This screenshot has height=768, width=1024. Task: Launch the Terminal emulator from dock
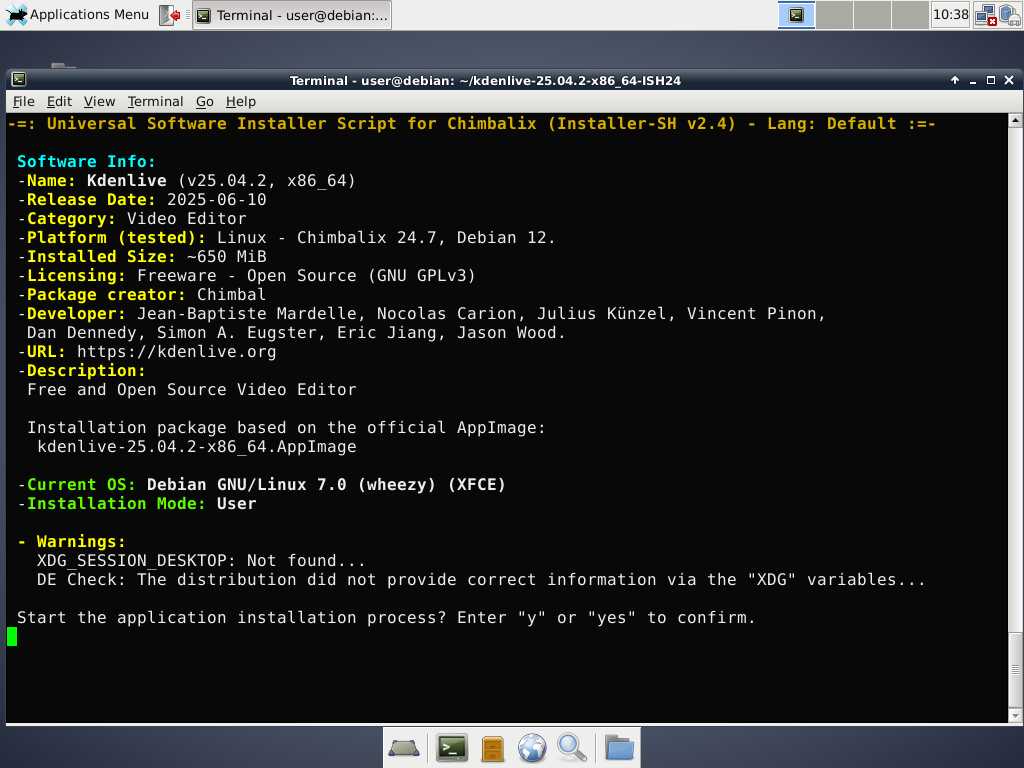[452, 748]
